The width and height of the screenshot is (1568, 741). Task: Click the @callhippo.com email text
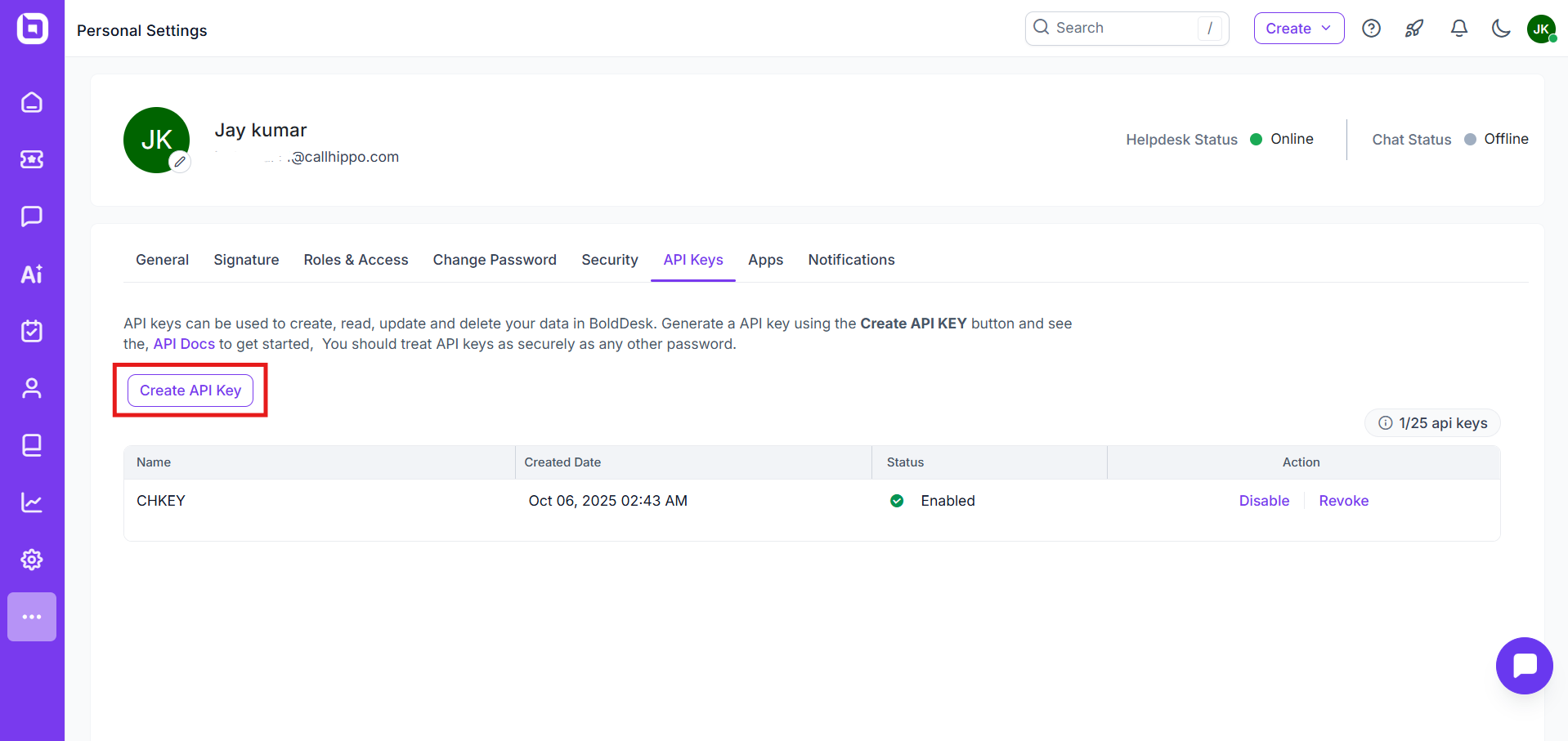345,157
